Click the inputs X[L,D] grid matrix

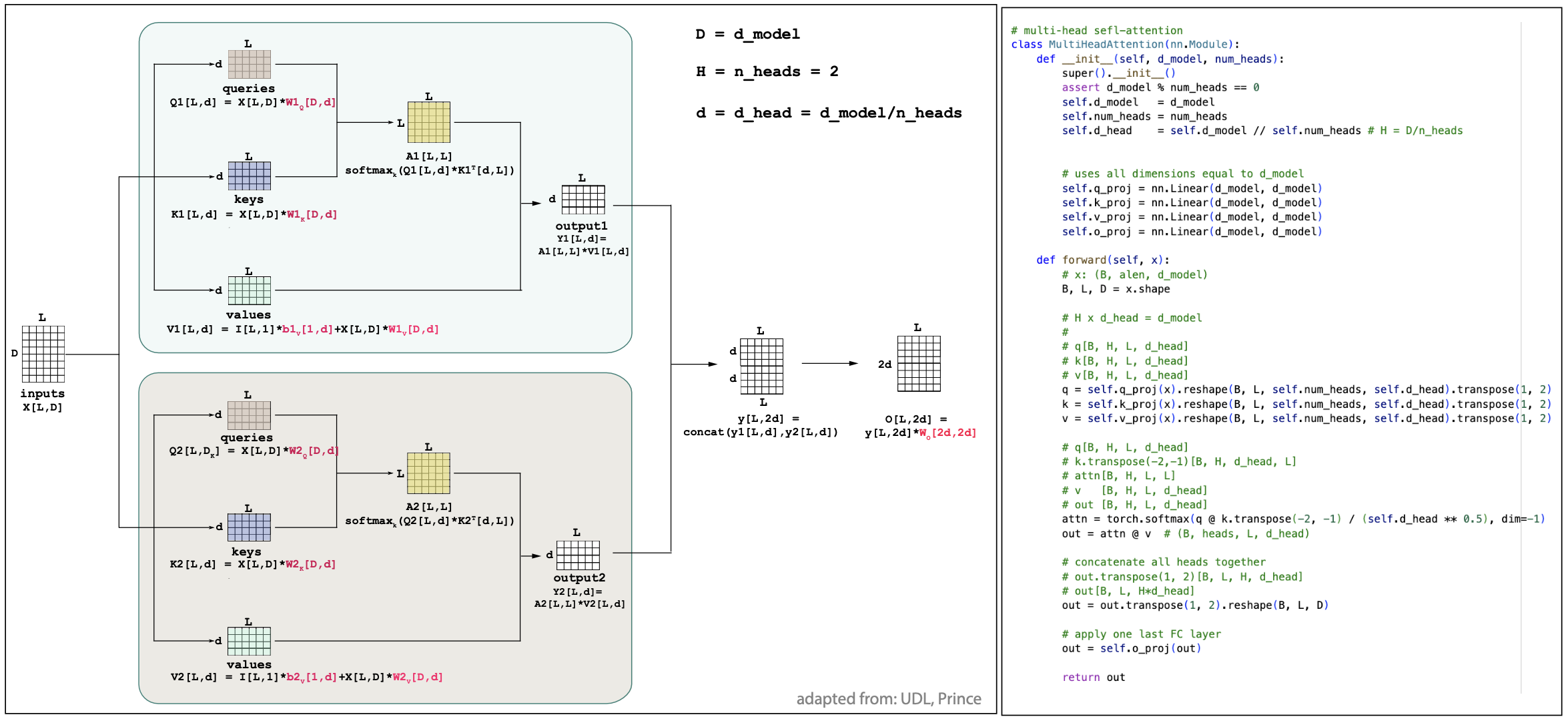pyautogui.click(x=43, y=353)
